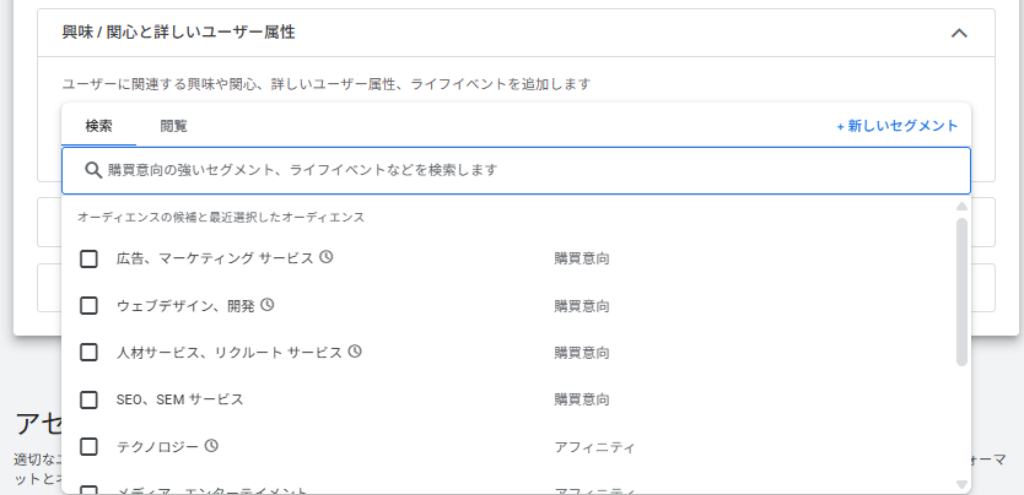Click clock icon beside テクノロジー
1024x495 pixels.
pyautogui.click(x=211, y=445)
